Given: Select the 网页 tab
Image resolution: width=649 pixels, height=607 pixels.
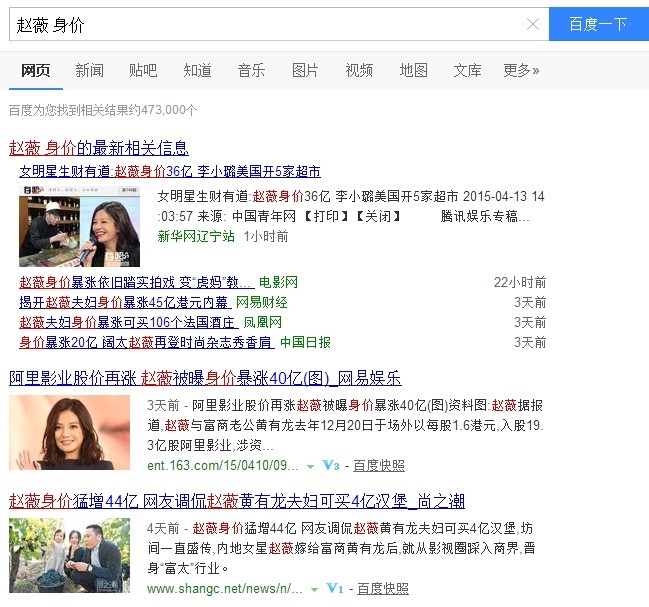Looking at the screenshot, I should 36,70.
